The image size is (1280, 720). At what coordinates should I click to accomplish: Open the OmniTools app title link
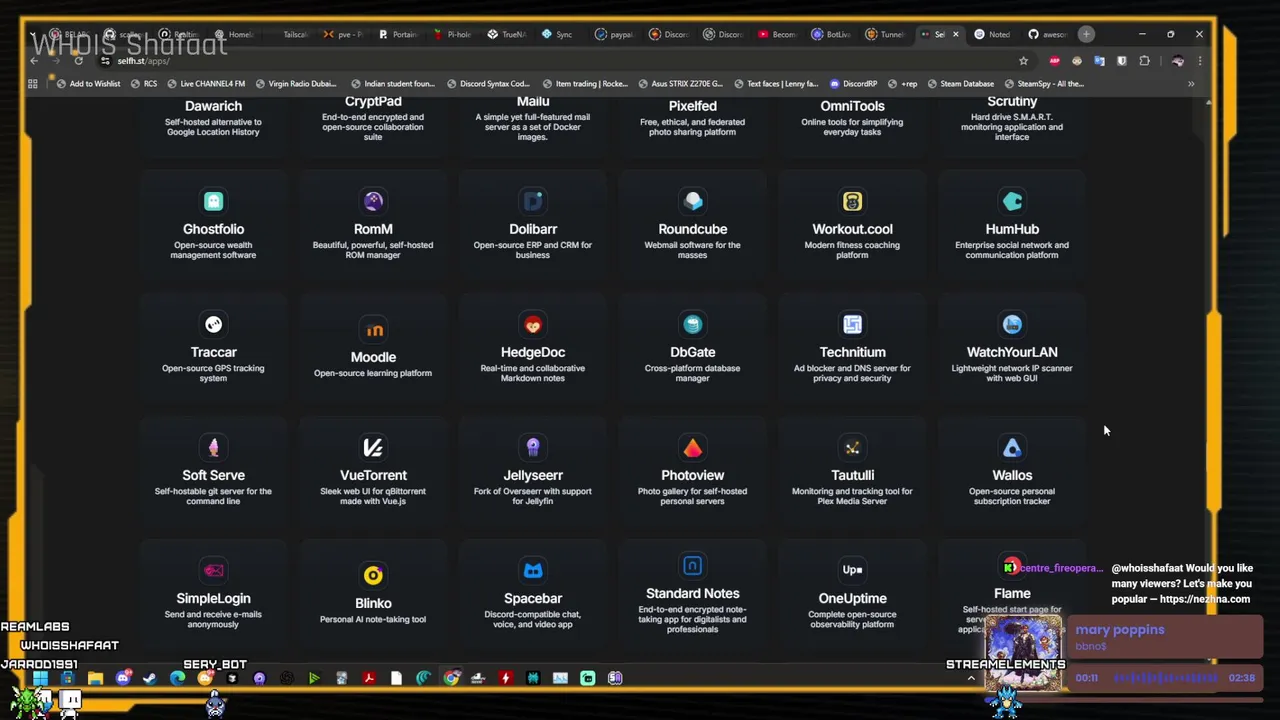coord(852,106)
